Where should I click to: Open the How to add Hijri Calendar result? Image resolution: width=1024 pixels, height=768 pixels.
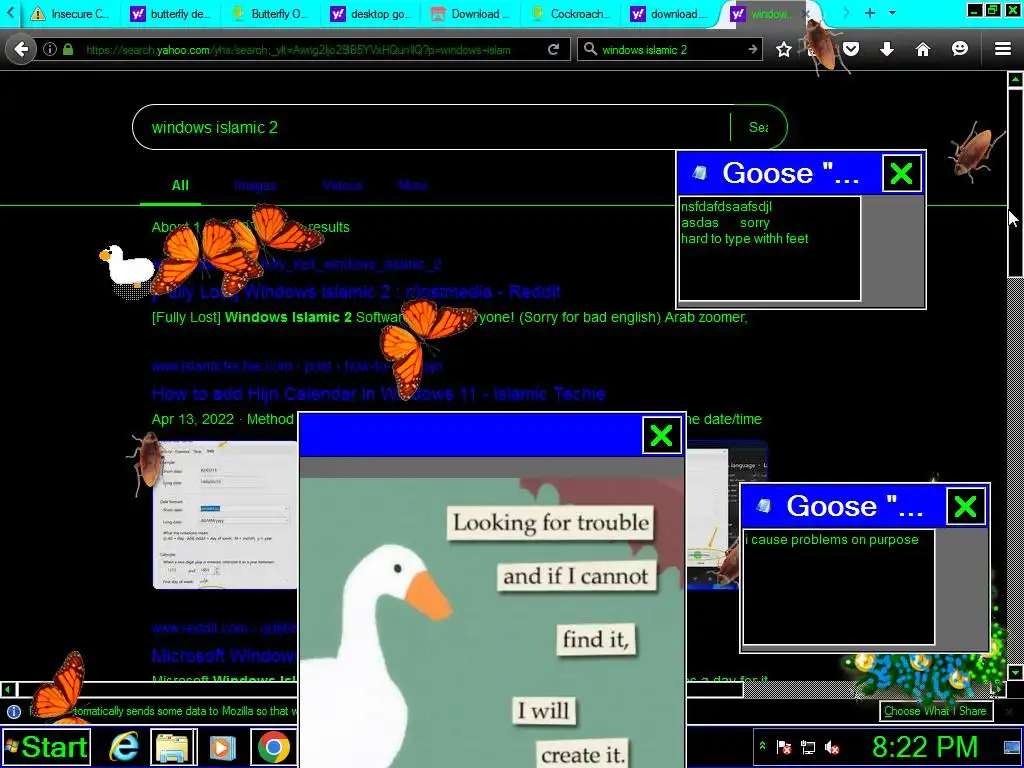pyautogui.click(x=378, y=394)
